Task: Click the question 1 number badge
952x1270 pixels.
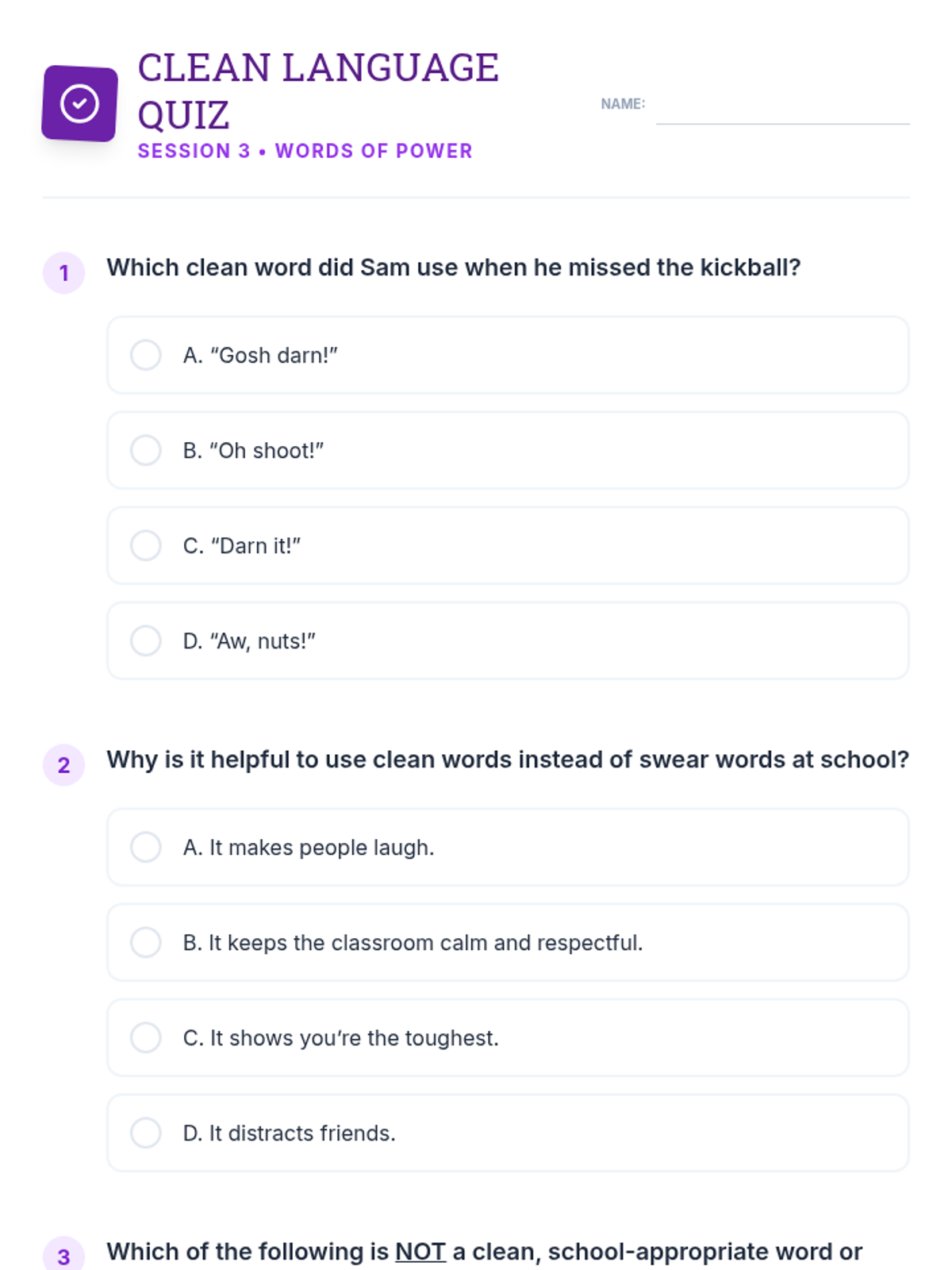Action: click(63, 273)
